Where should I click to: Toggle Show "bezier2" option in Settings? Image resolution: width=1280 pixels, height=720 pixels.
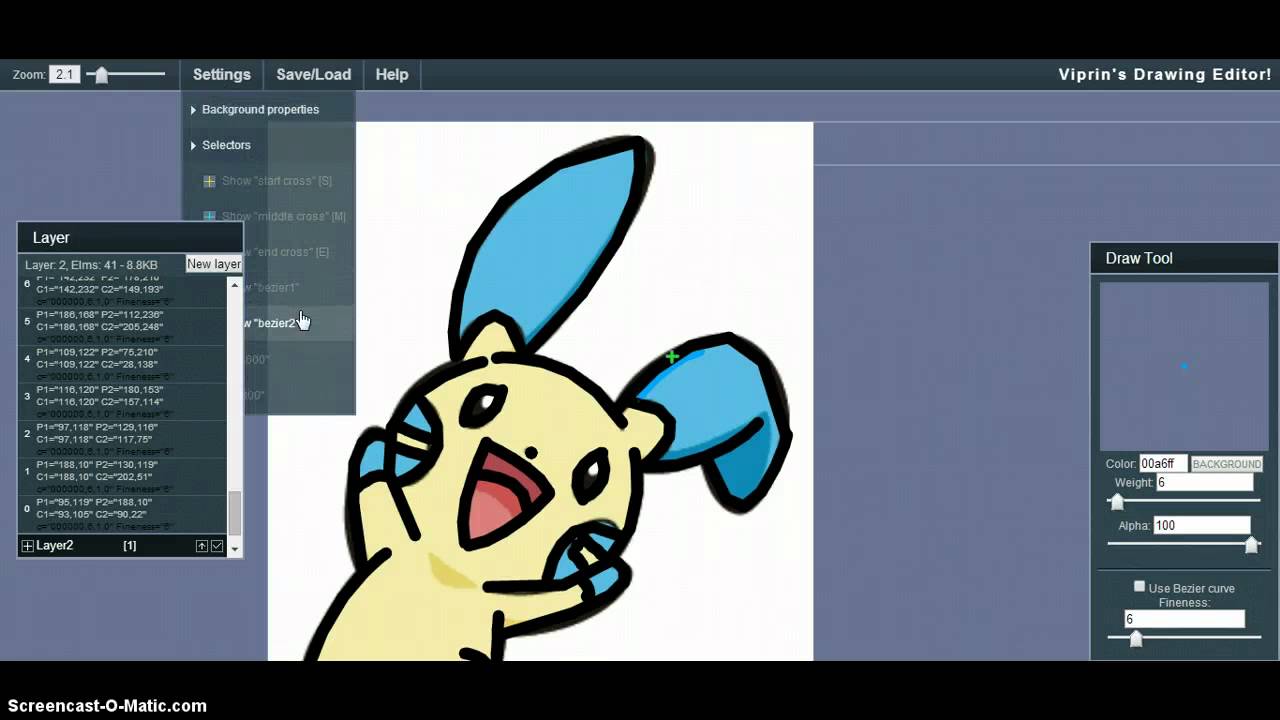pos(270,323)
